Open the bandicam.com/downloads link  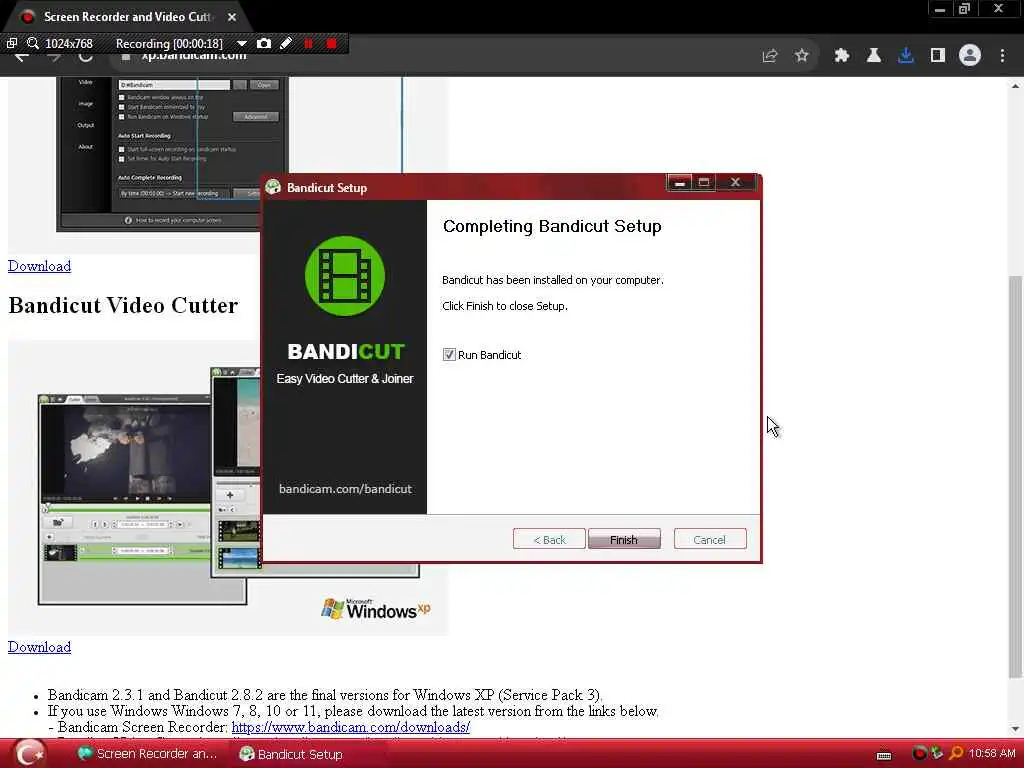pos(351,727)
